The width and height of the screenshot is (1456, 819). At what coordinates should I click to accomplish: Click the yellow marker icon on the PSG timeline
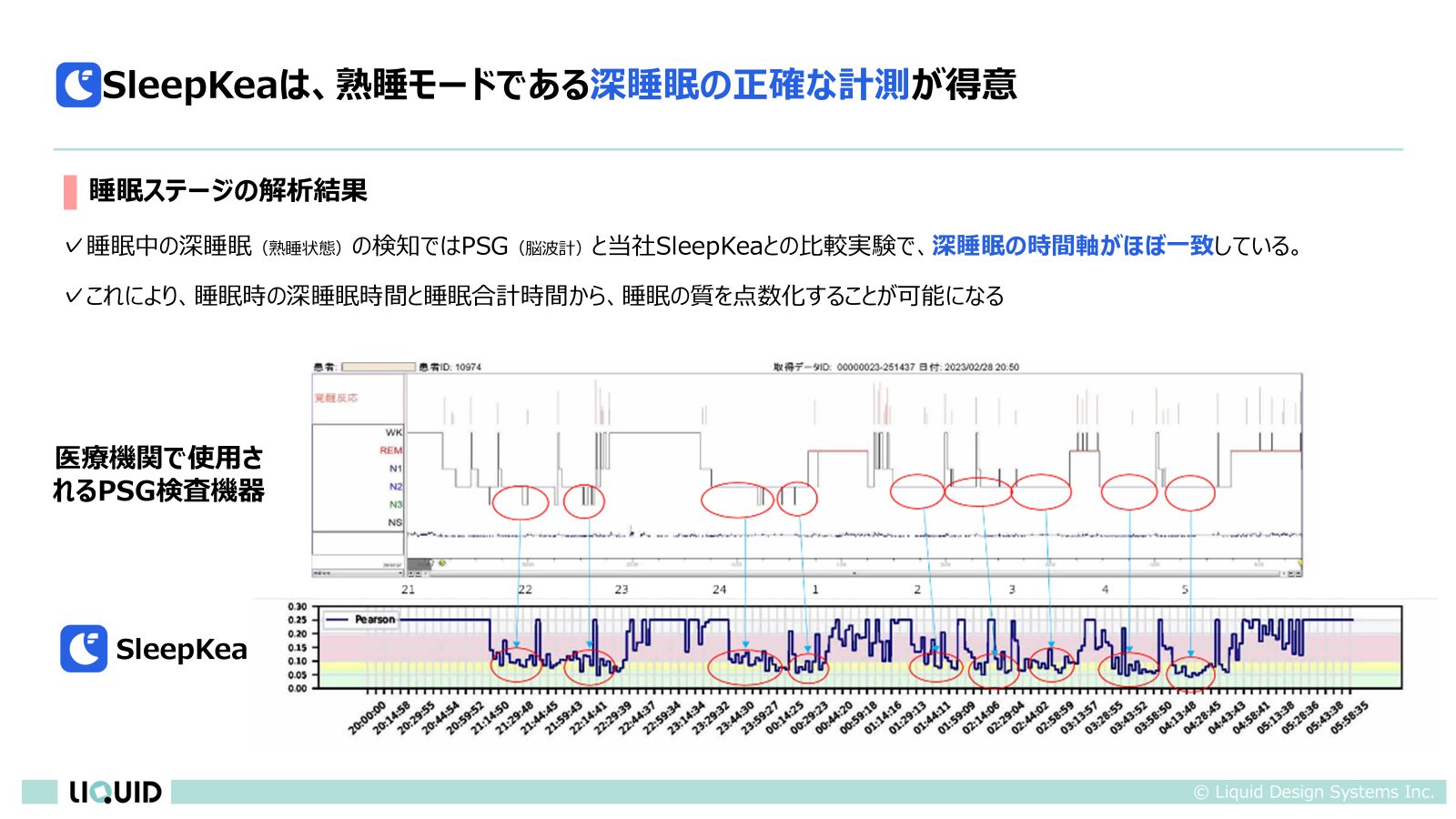coord(441,563)
